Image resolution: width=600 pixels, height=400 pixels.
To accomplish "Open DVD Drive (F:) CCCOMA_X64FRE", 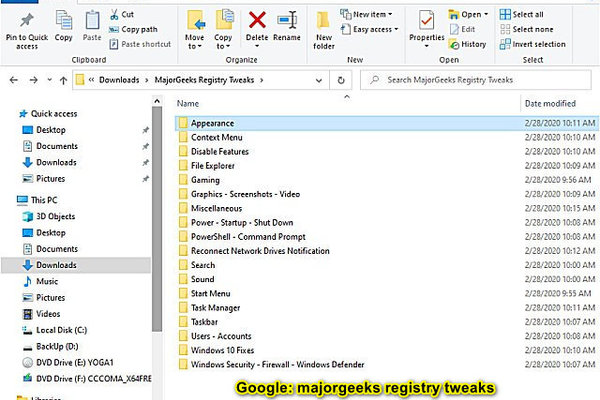I will [87, 379].
